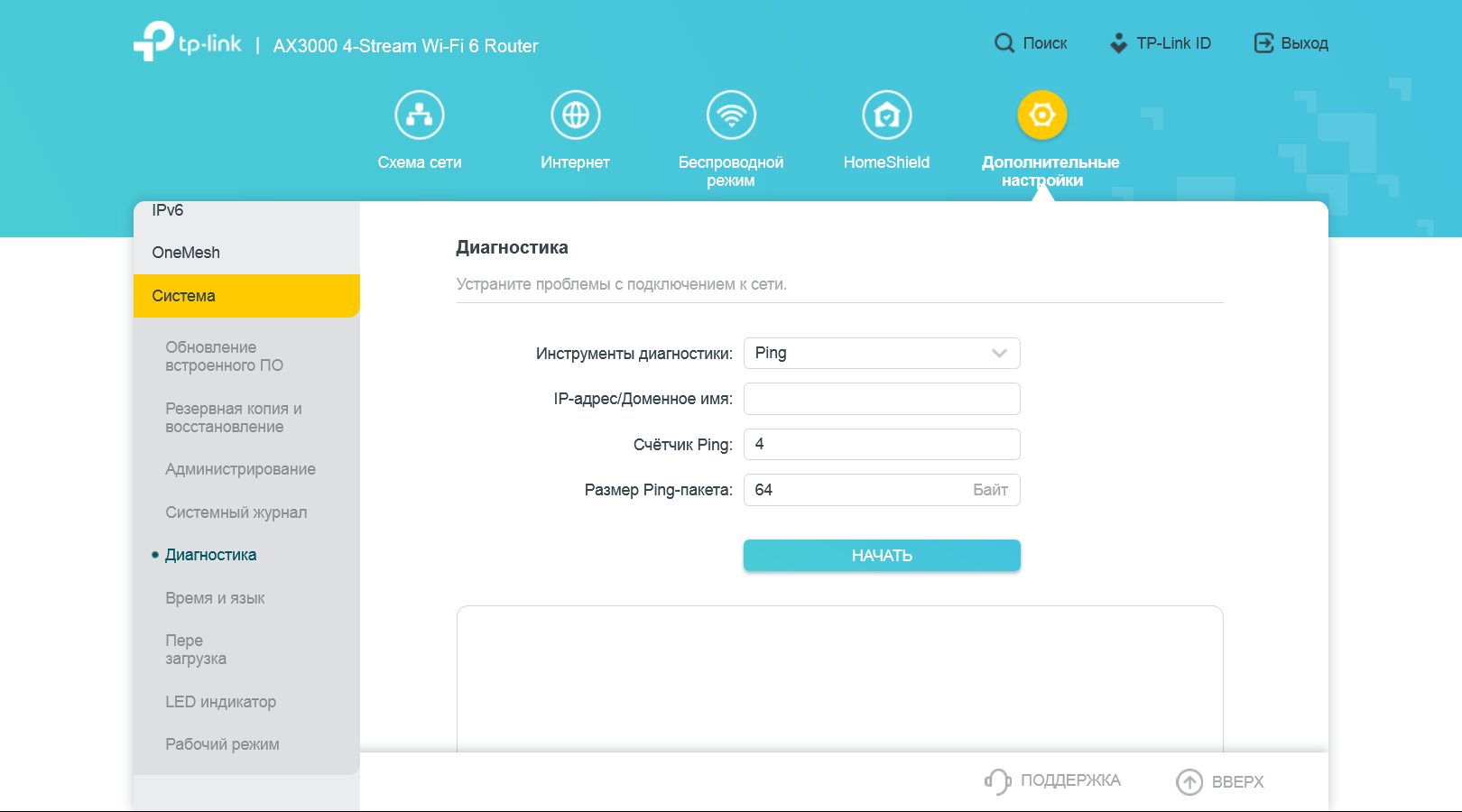Open LED индикатор settings
Screen dimensions: 1462x812
coord(220,702)
